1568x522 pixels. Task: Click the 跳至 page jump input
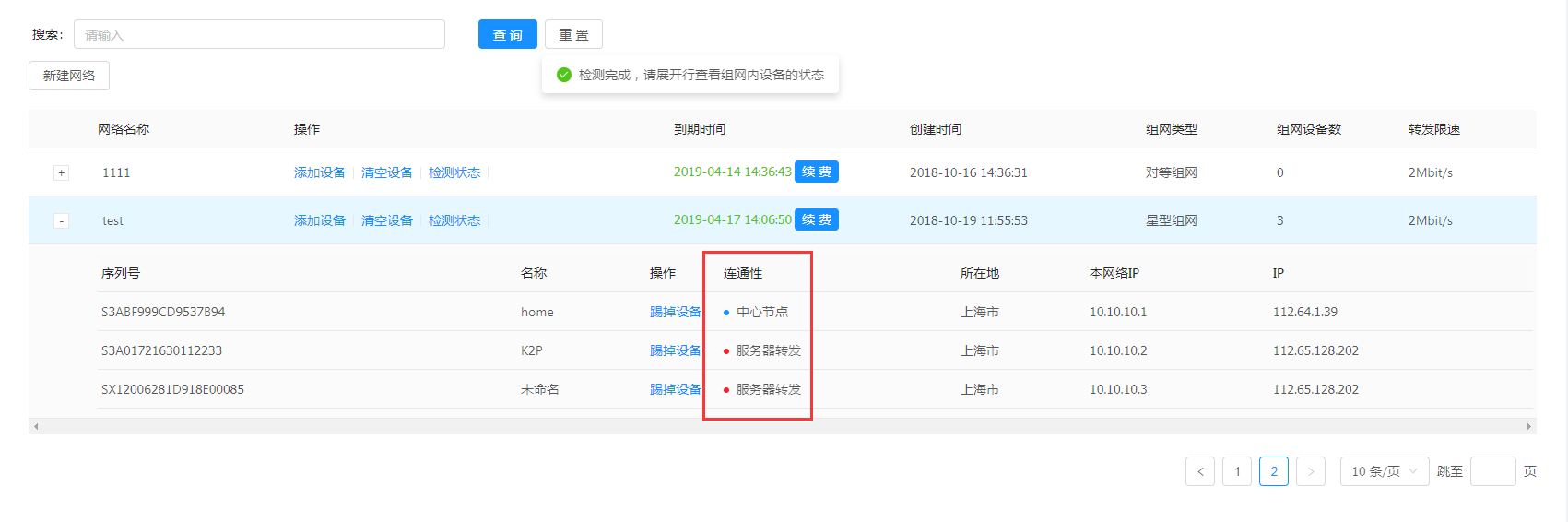tap(1493, 471)
